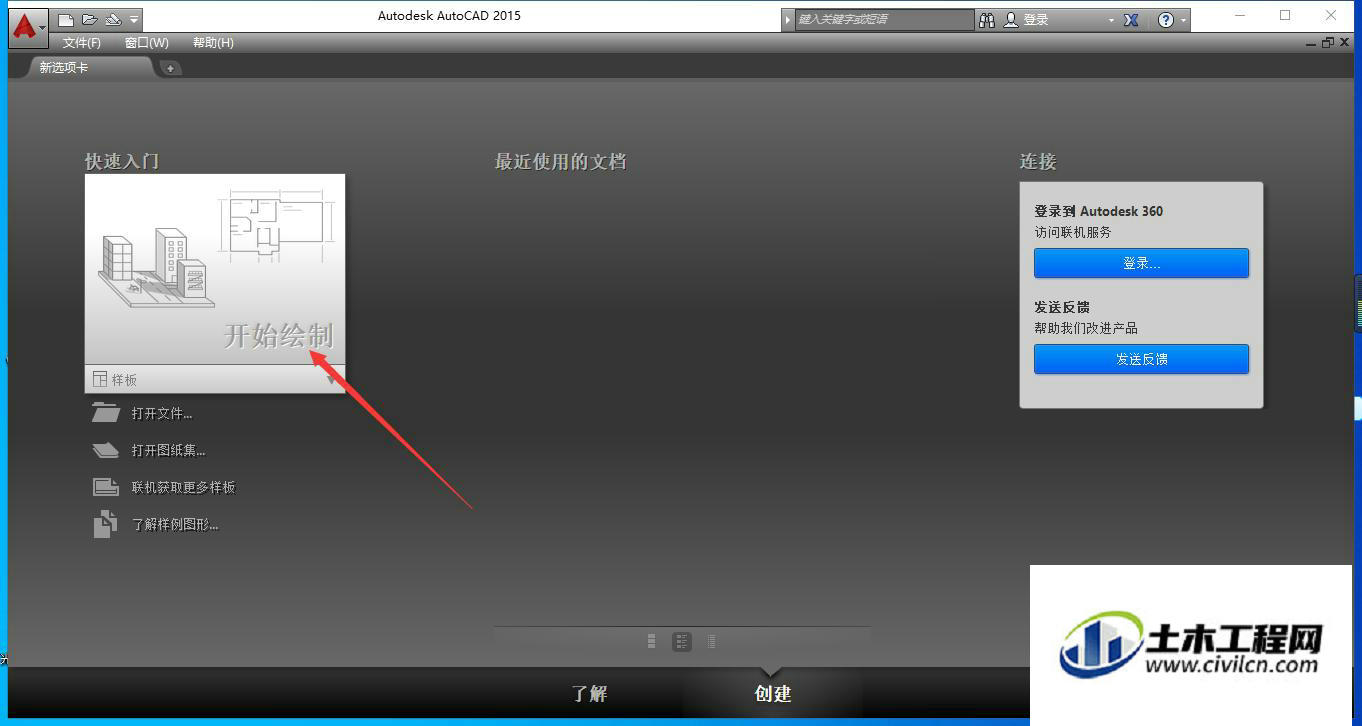Switch to the 了解 page
Image resolution: width=1362 pixels, height=726 pixels.
[x=589, y=693]
